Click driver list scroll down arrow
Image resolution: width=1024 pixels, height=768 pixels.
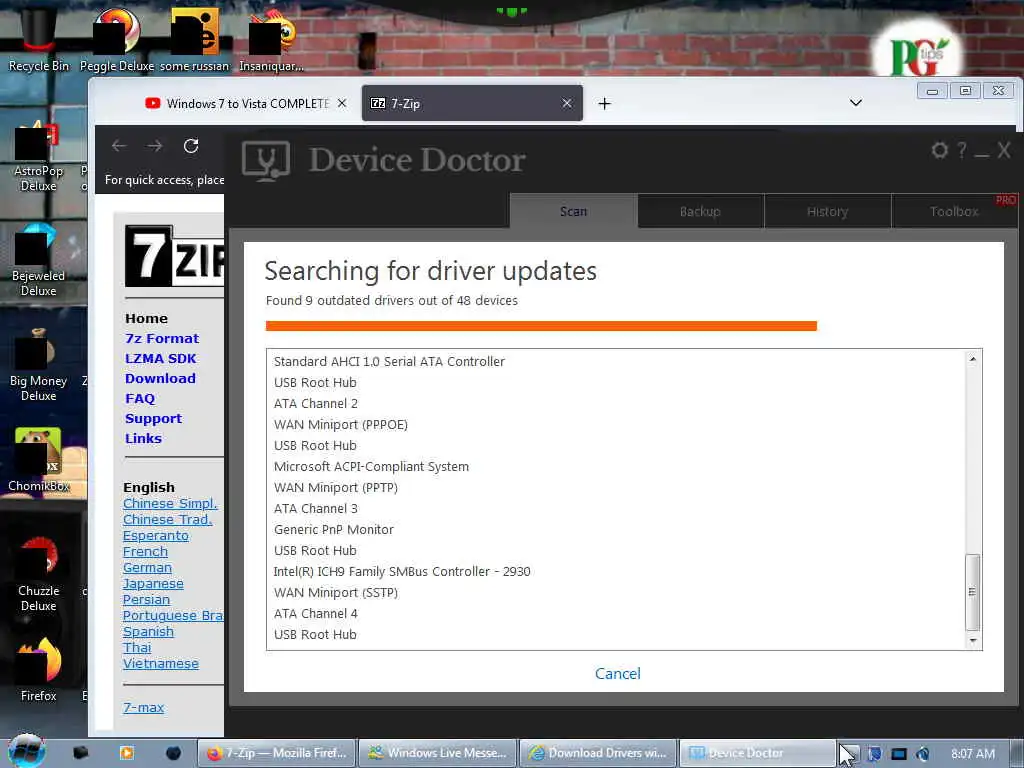click(x=972, y=641)
